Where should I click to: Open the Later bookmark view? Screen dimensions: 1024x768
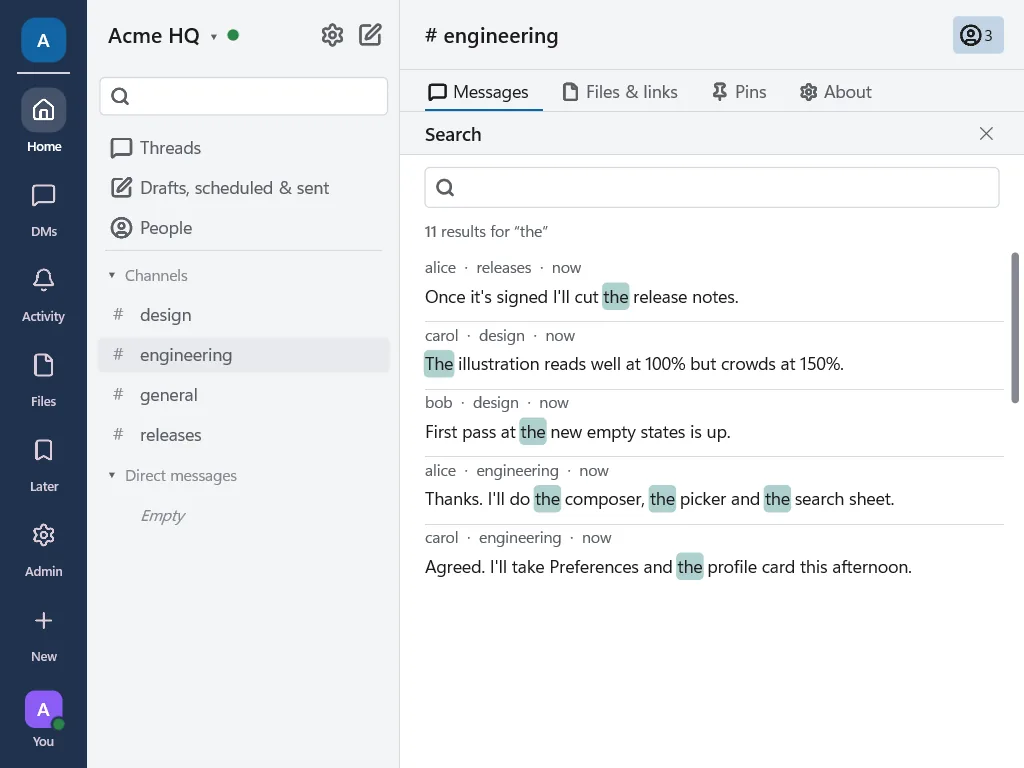tap(43, 464)
